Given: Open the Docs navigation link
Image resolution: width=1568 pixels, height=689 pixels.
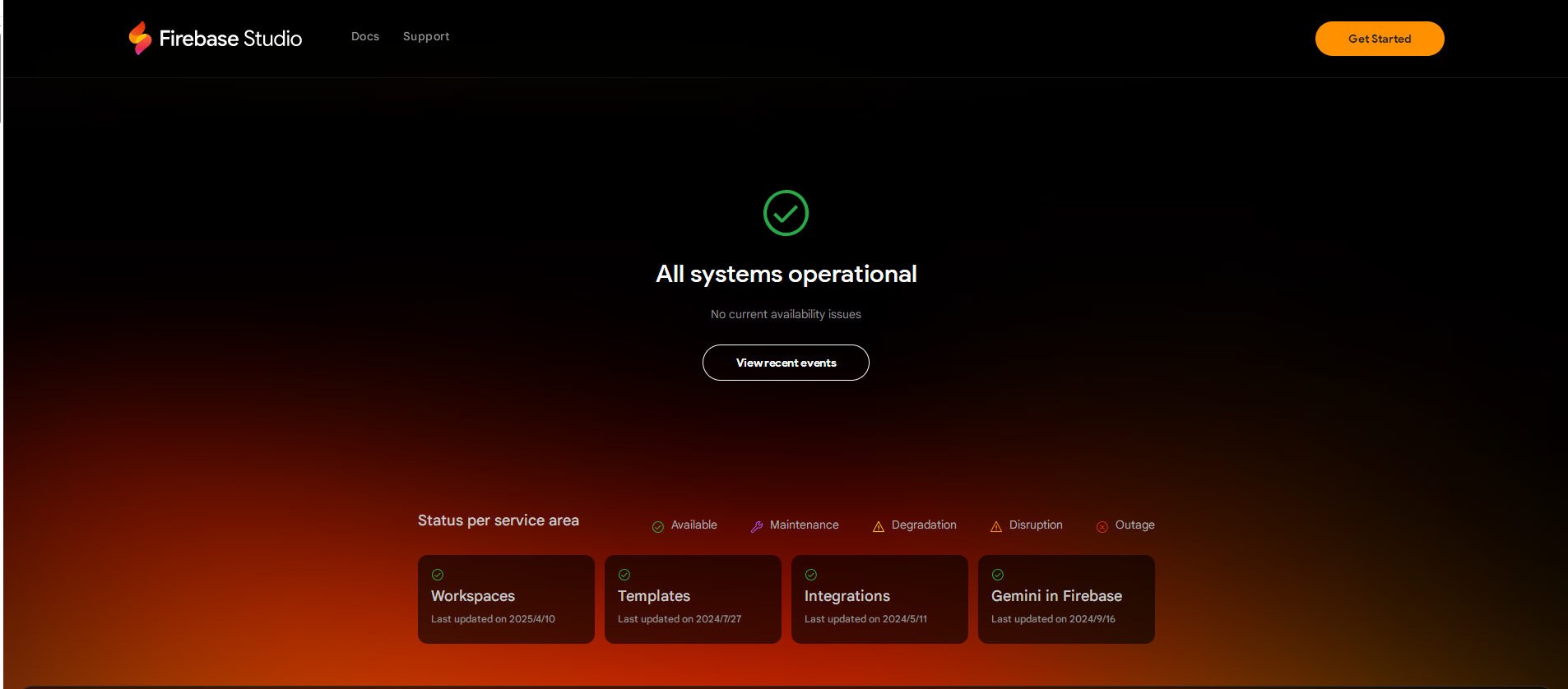Looking at the screenshot, I should click(x=365, y=36).
